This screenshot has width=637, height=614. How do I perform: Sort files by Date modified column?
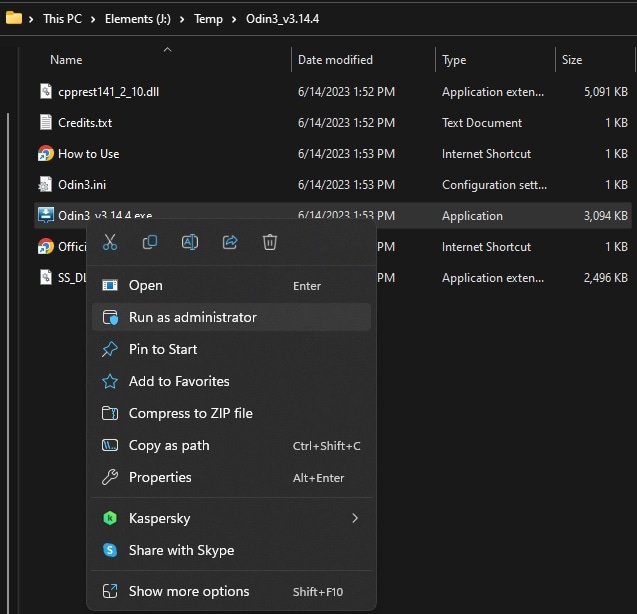[x=335, y=60]
